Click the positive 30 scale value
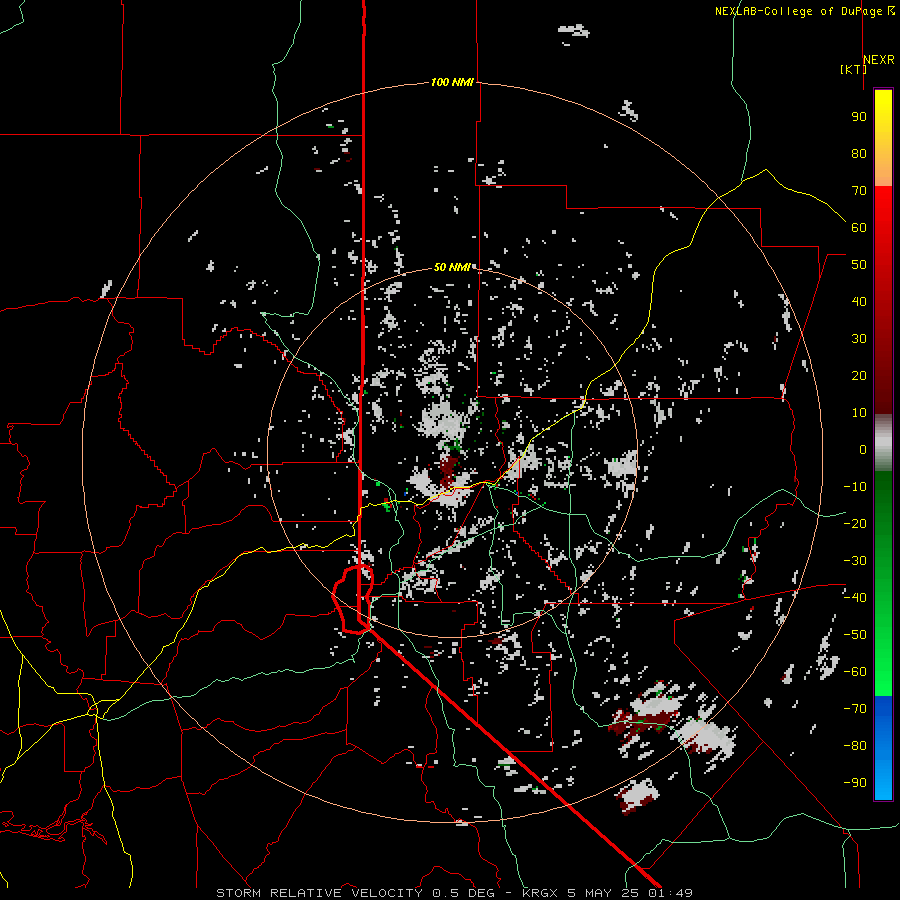 click(859, 339)
